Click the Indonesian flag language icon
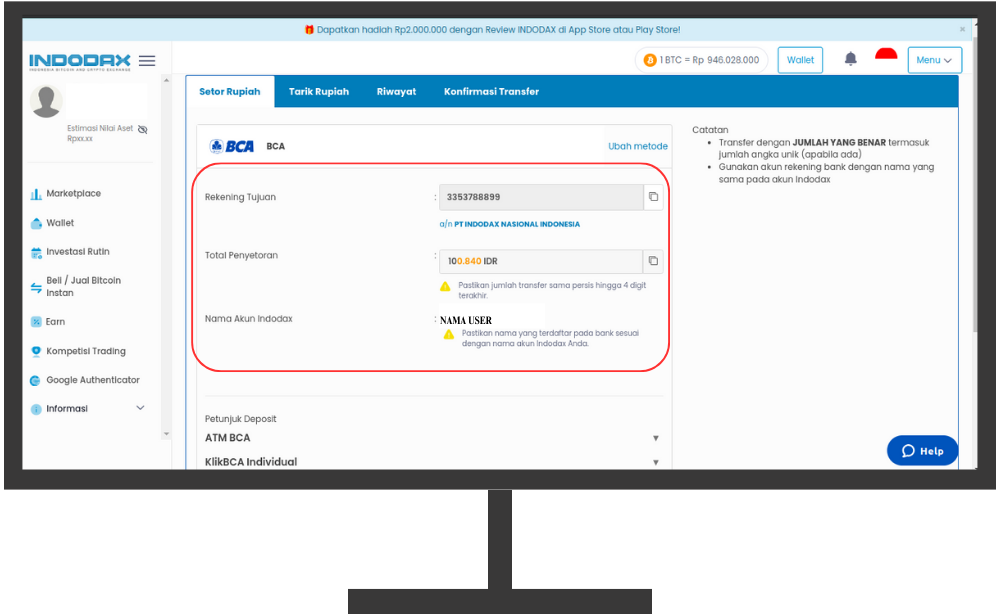Screen dimensions: 999x614 886,54
